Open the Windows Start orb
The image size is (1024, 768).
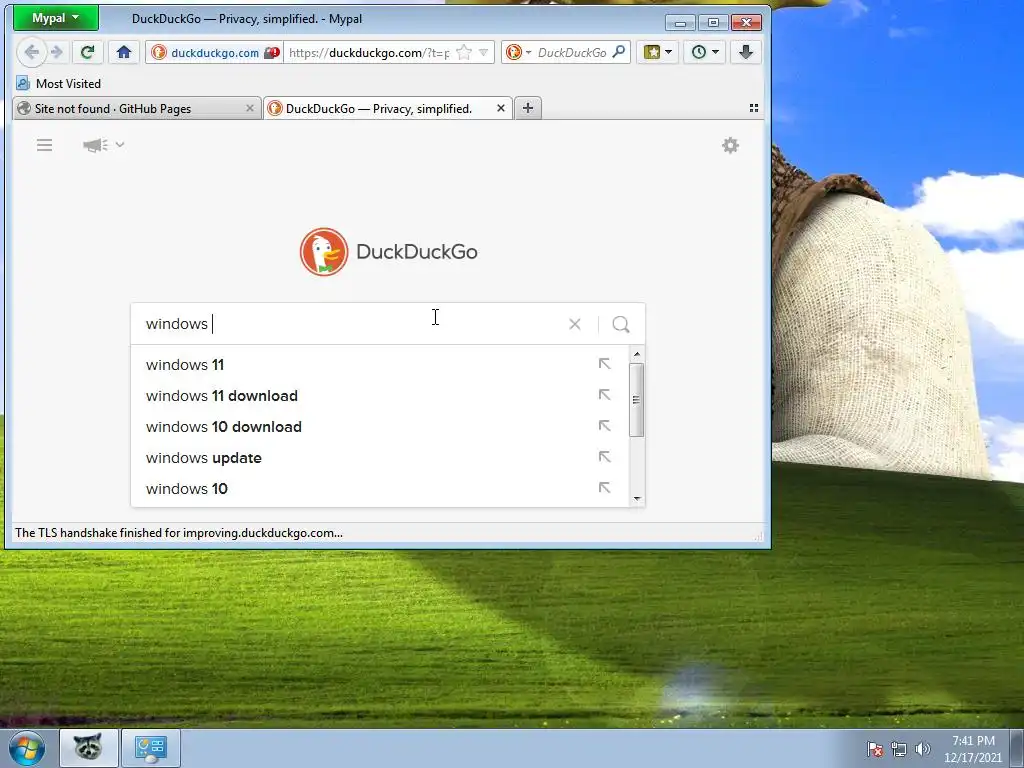coord(27,748)
